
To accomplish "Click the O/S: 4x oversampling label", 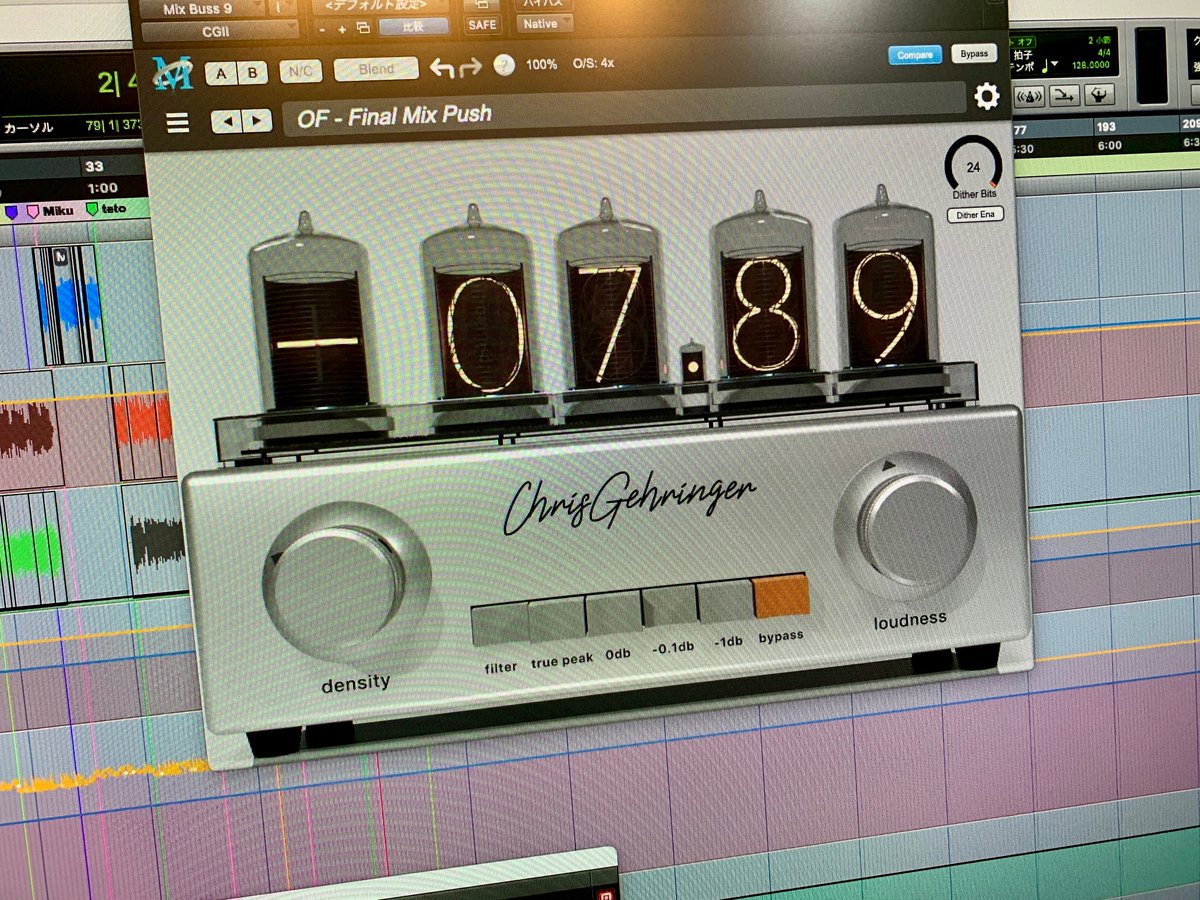I will [594, 63].
